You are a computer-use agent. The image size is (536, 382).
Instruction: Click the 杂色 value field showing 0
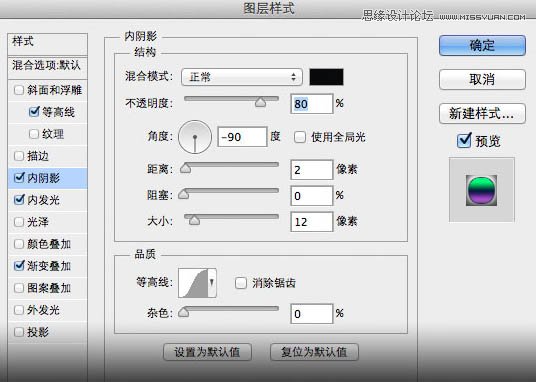tap(311, 314)
